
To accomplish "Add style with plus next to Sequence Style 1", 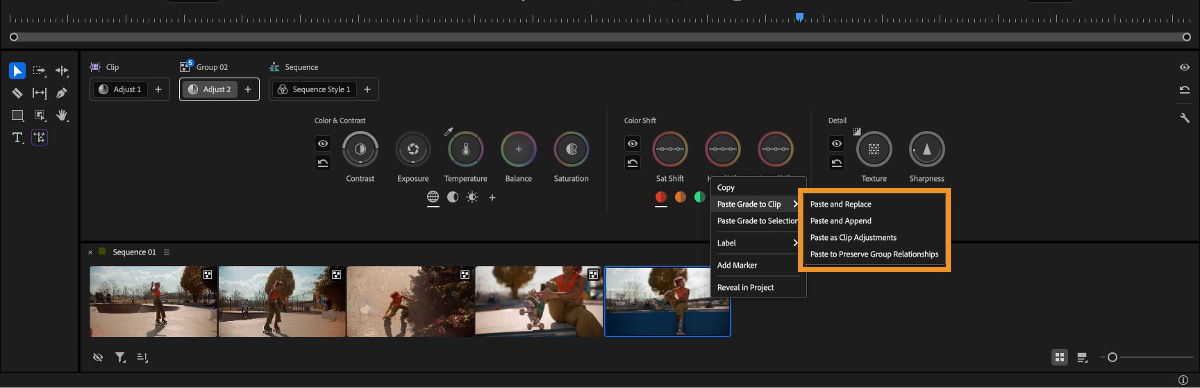I will [367, 89].
